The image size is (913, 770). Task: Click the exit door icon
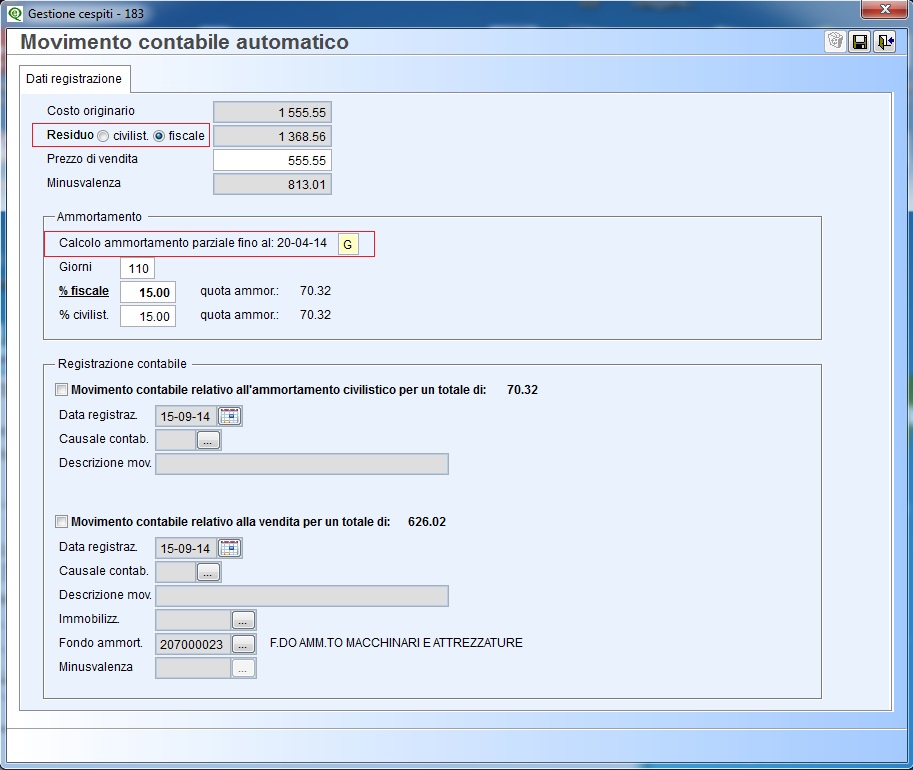point(885,41)
